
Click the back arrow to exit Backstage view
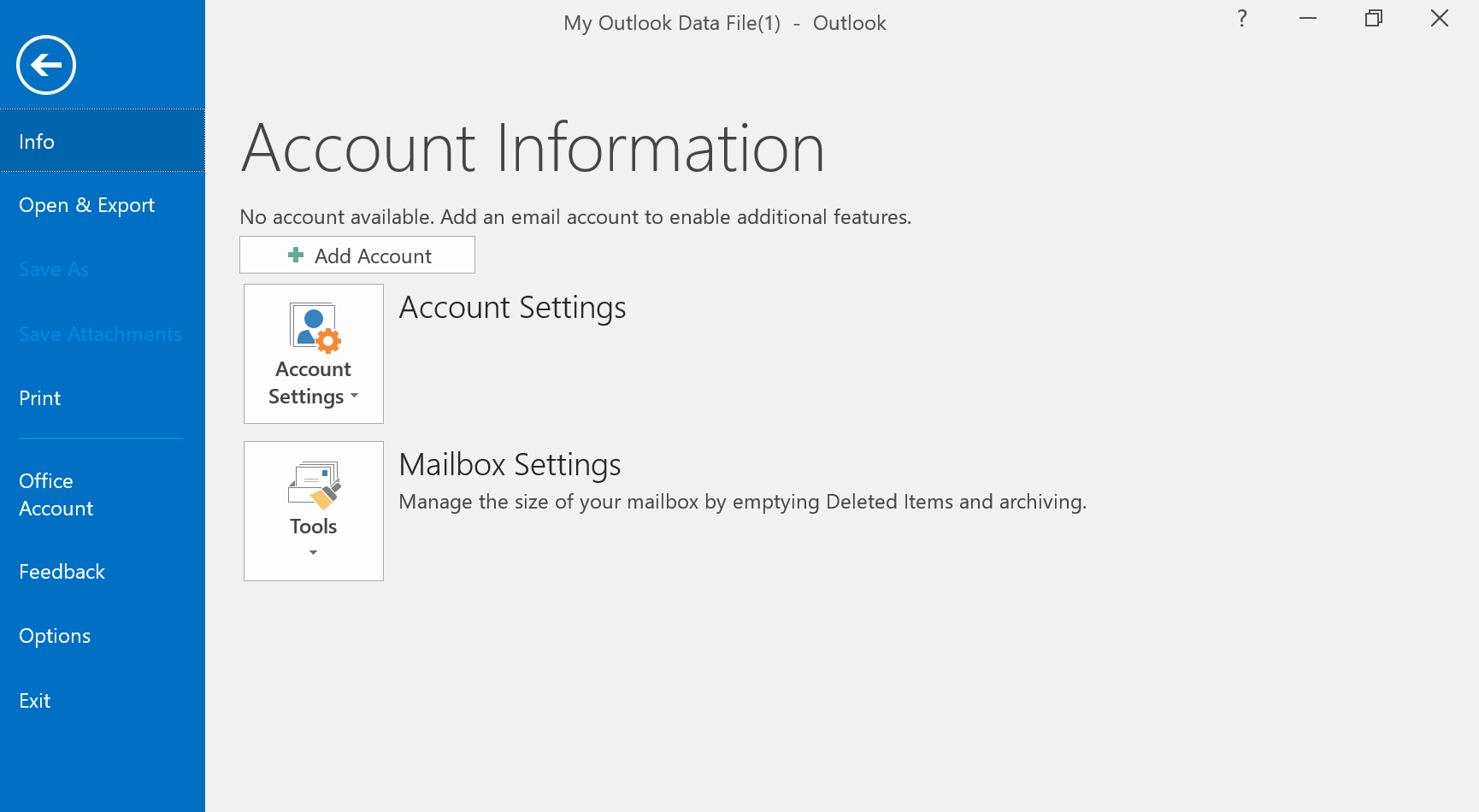coord(45,64)
